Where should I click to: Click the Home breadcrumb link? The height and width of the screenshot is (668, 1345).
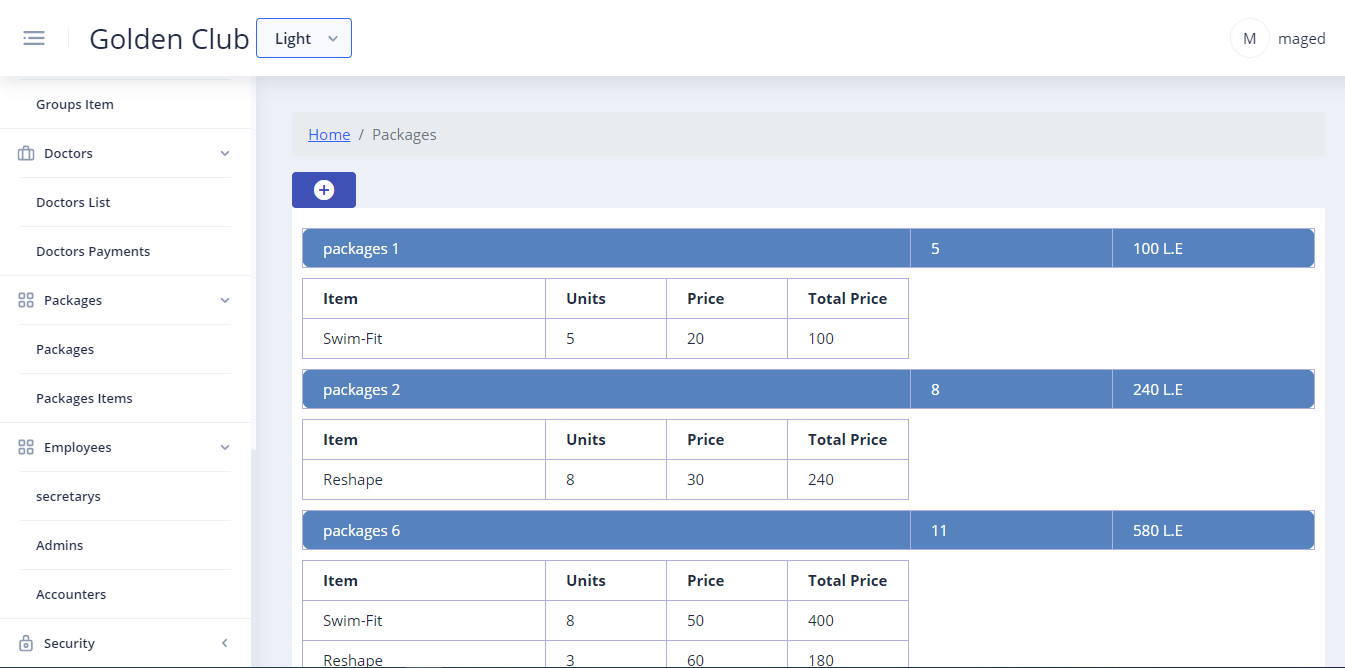[x=329, y=134]
